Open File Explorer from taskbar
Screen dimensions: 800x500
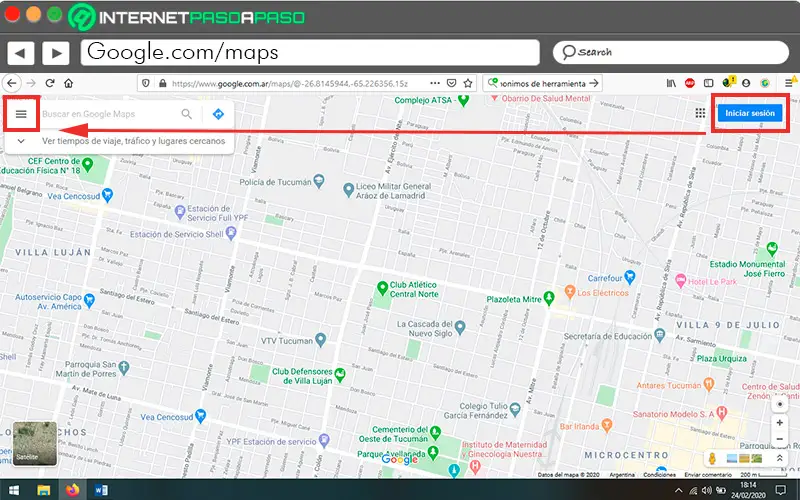coord(43,490)
